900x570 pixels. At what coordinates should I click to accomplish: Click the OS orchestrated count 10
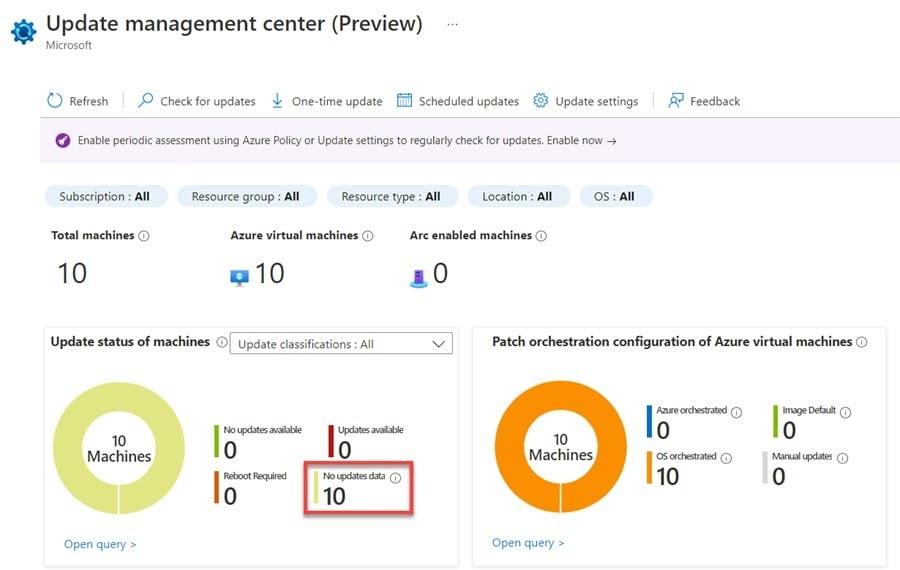pyautogui.click(x=668, y=476)
